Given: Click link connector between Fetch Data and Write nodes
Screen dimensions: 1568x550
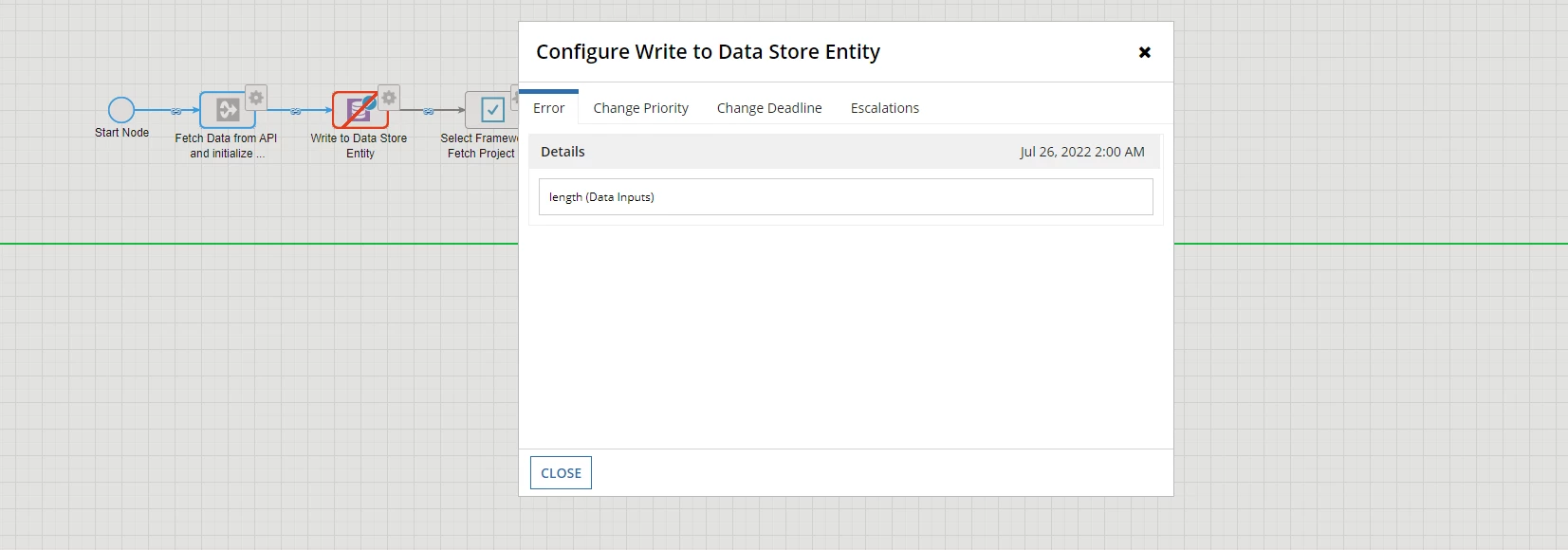Looking at the screenshot, I should [x=296, y=111].
